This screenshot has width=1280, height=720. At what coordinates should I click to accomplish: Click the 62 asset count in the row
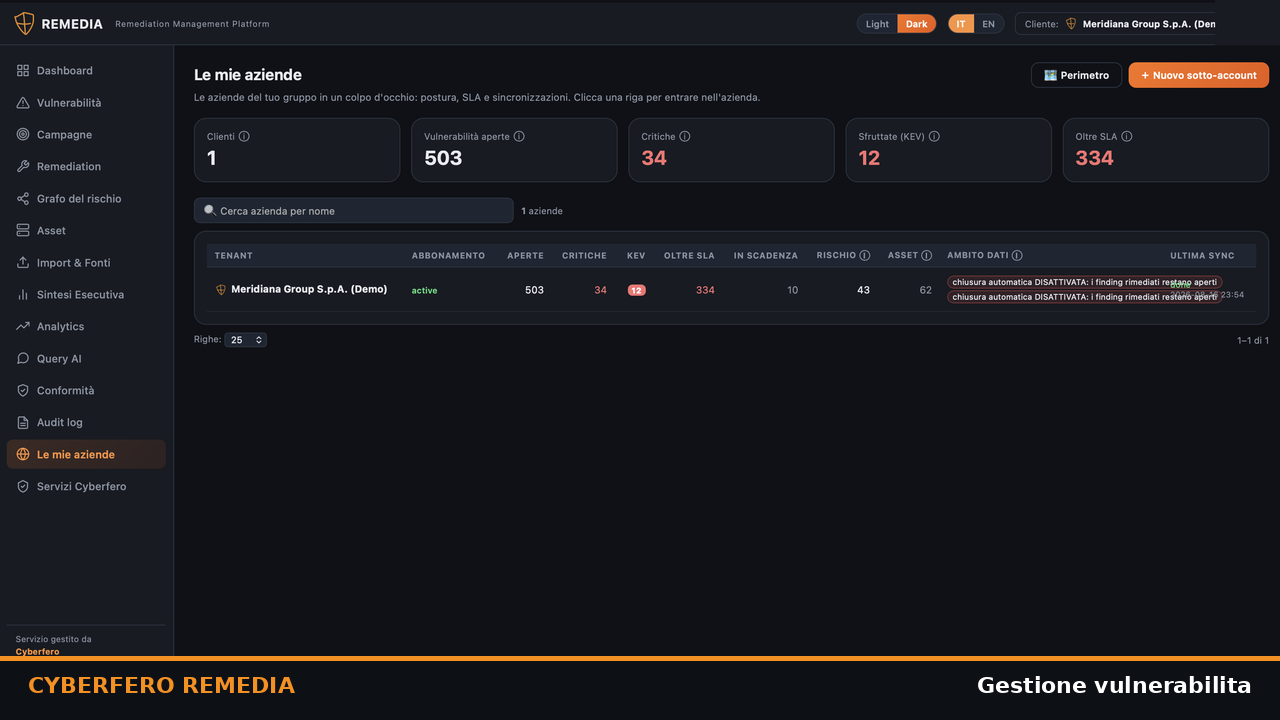click(x=926, y=290)
